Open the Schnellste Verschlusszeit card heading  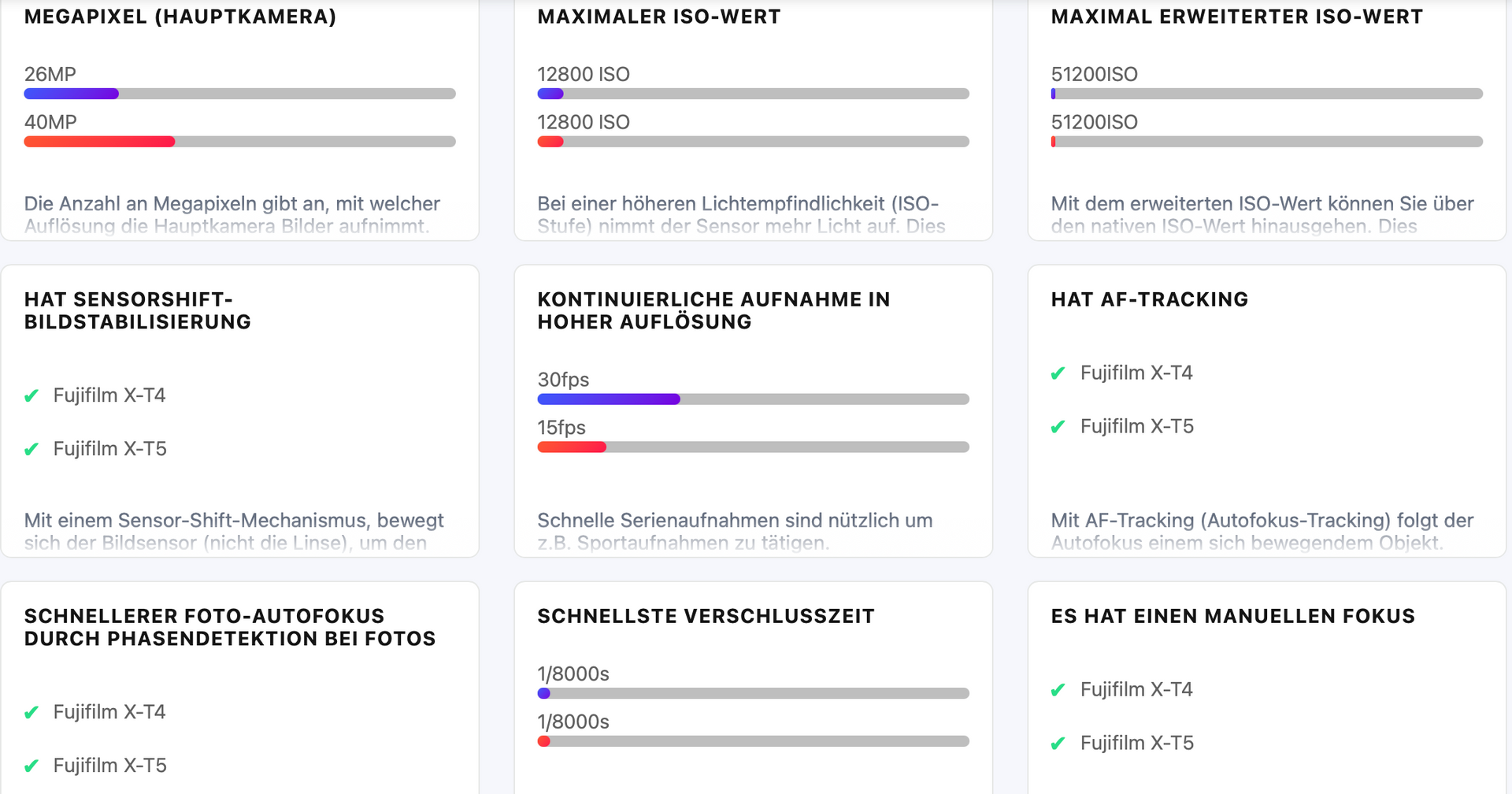(x=706, y=616)
